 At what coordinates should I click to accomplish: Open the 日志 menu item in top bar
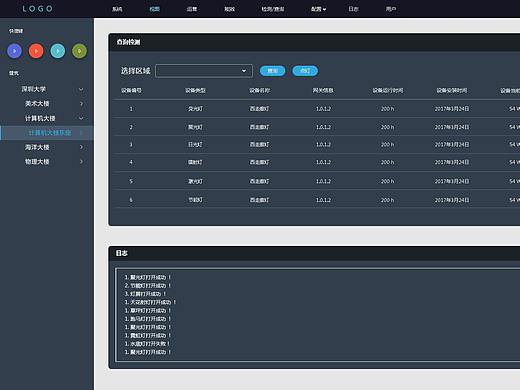point(353,9)
